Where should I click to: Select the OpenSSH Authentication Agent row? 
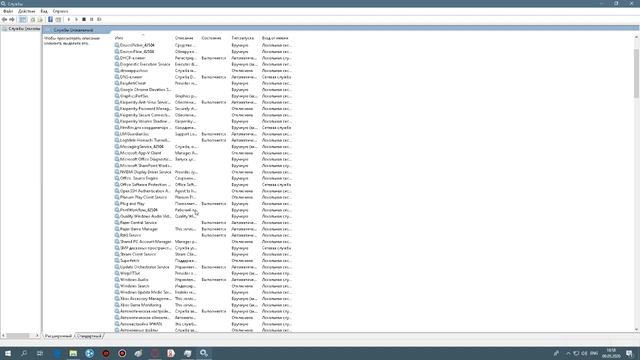point(203,191)
